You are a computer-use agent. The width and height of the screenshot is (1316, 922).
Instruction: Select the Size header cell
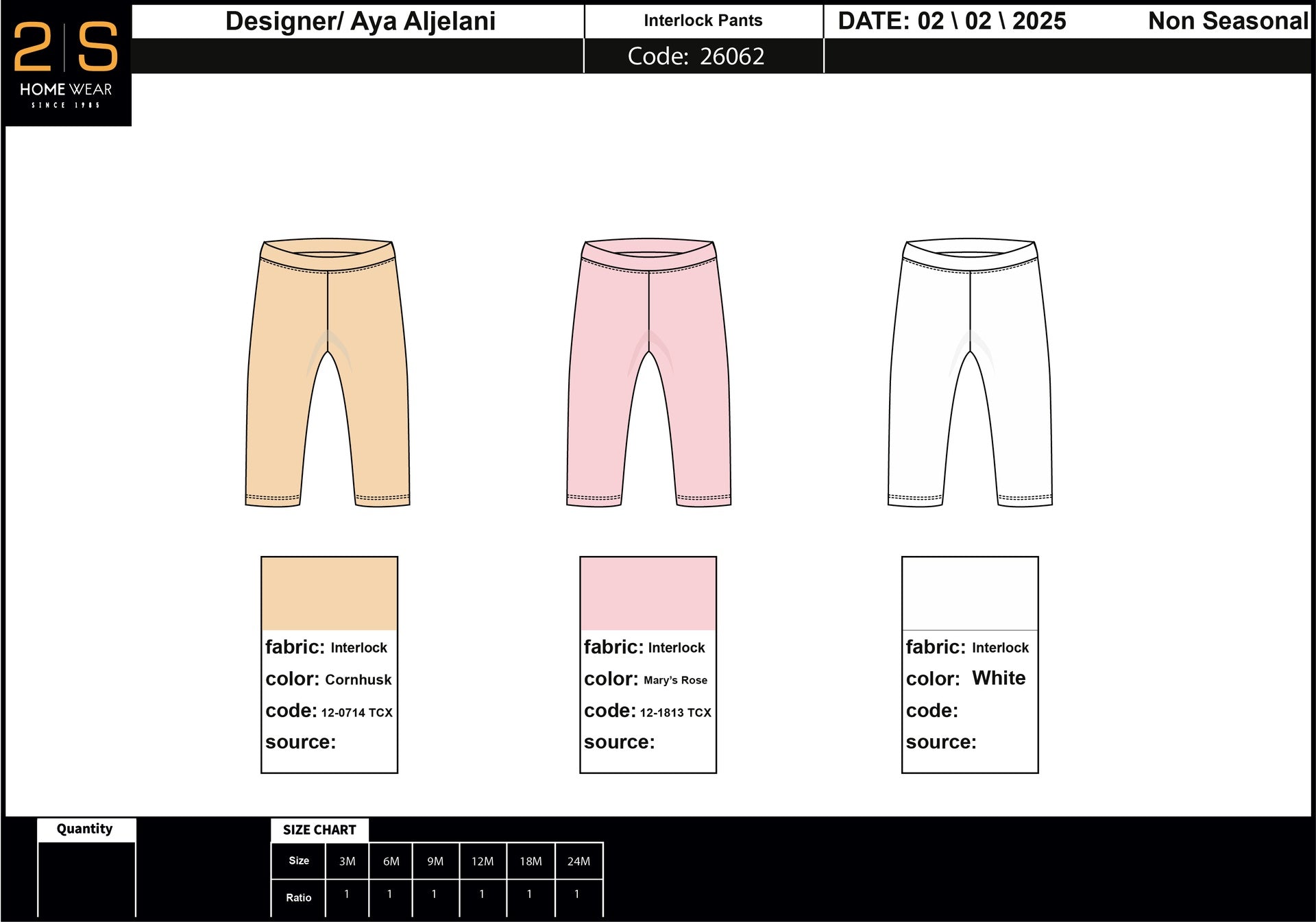click(x=299, y=861)
